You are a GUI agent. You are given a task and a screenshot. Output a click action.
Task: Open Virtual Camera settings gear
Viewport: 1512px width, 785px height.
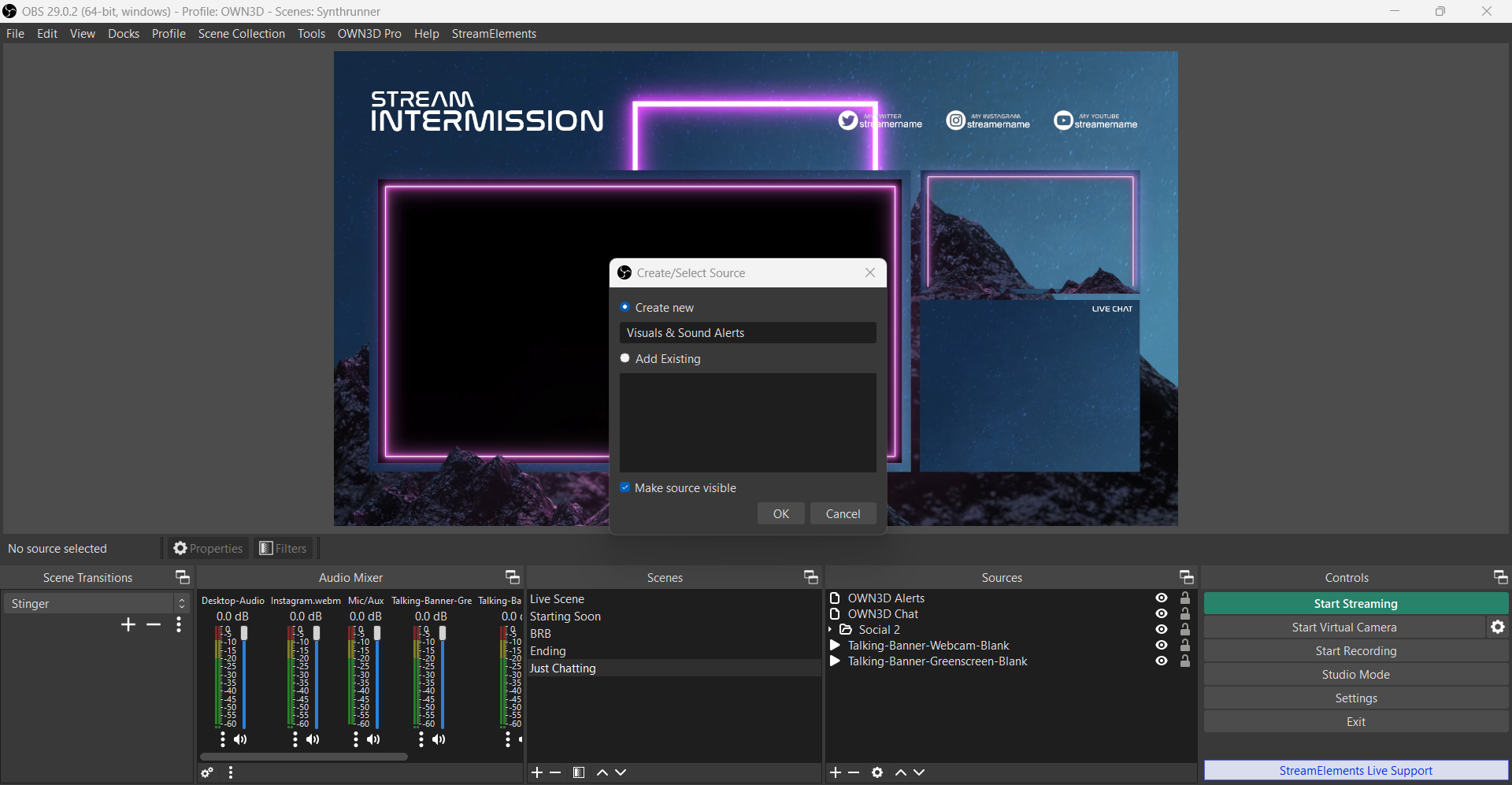coord(1498,627)
